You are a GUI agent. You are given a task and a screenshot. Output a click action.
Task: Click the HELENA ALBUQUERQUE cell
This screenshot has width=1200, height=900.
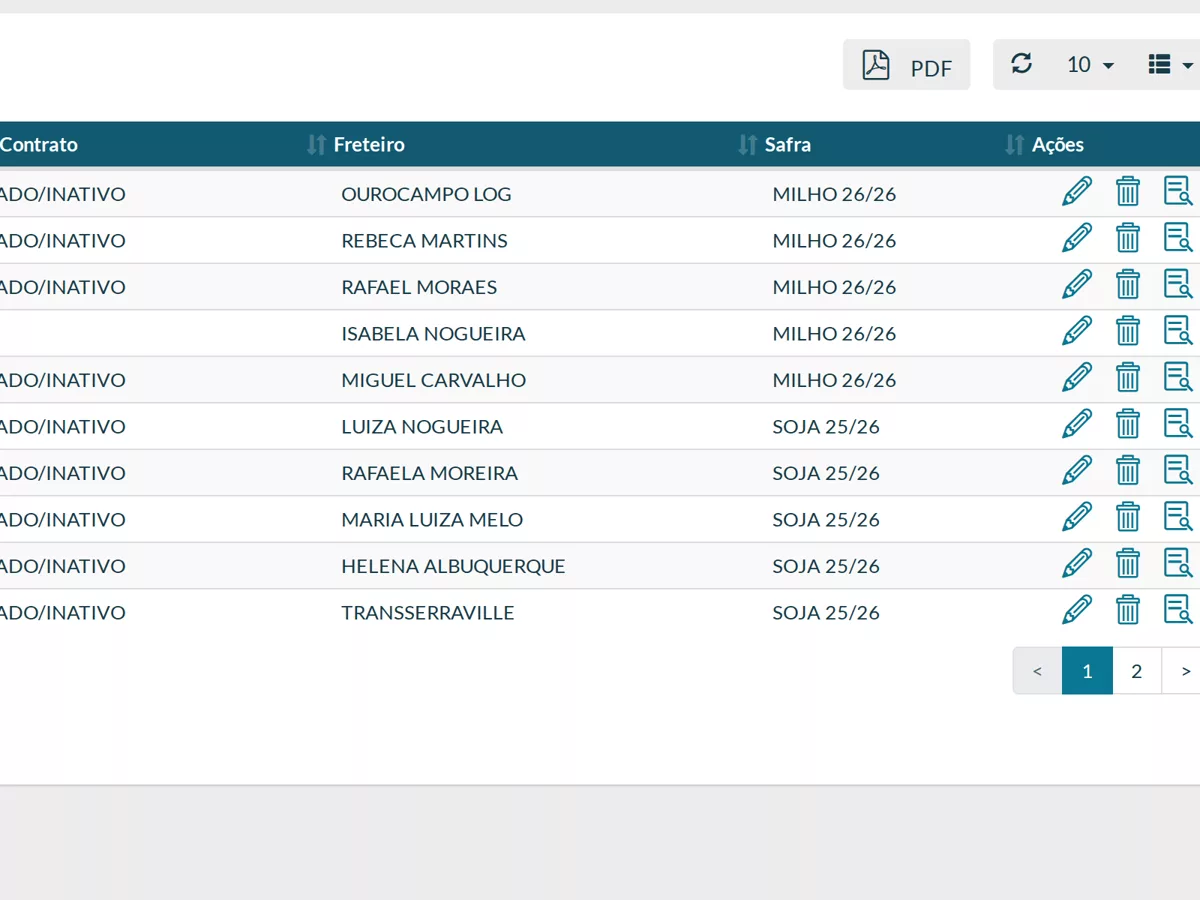[x=453, y=566]
